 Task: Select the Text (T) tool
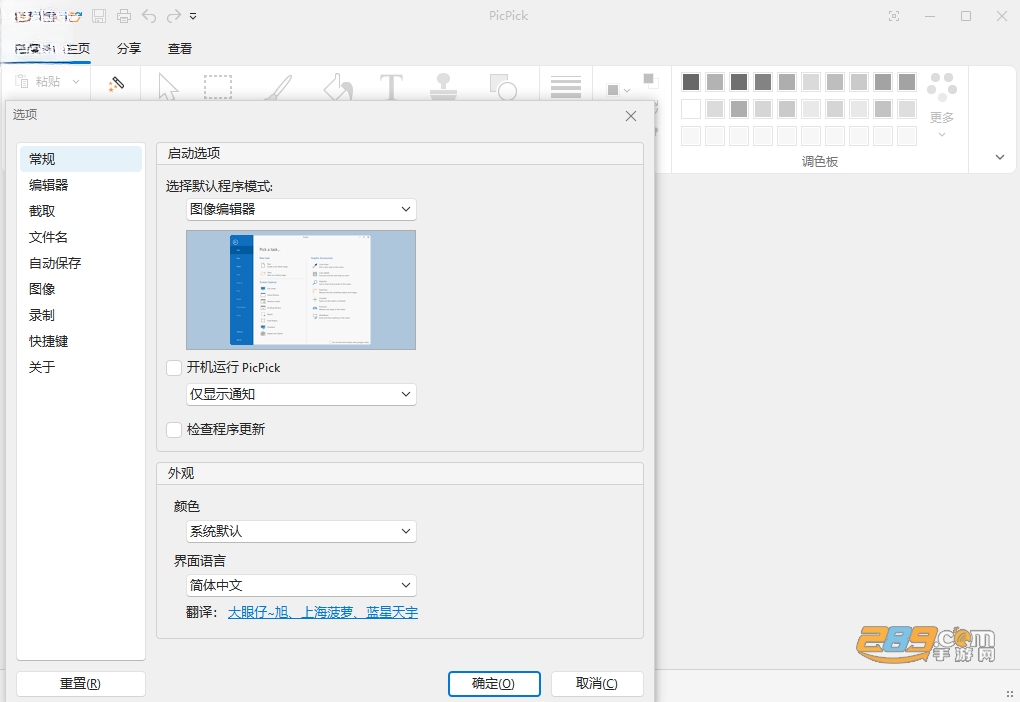(x=391, y=87)
